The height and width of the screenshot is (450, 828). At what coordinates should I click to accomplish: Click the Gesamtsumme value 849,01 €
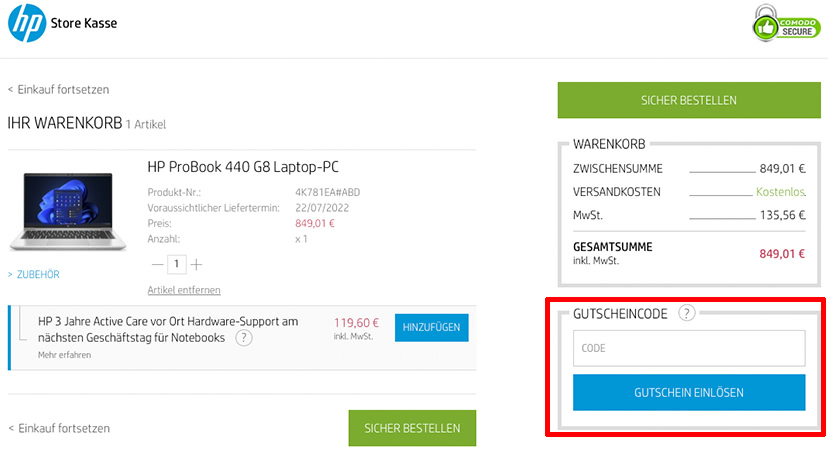coord(782,254)
